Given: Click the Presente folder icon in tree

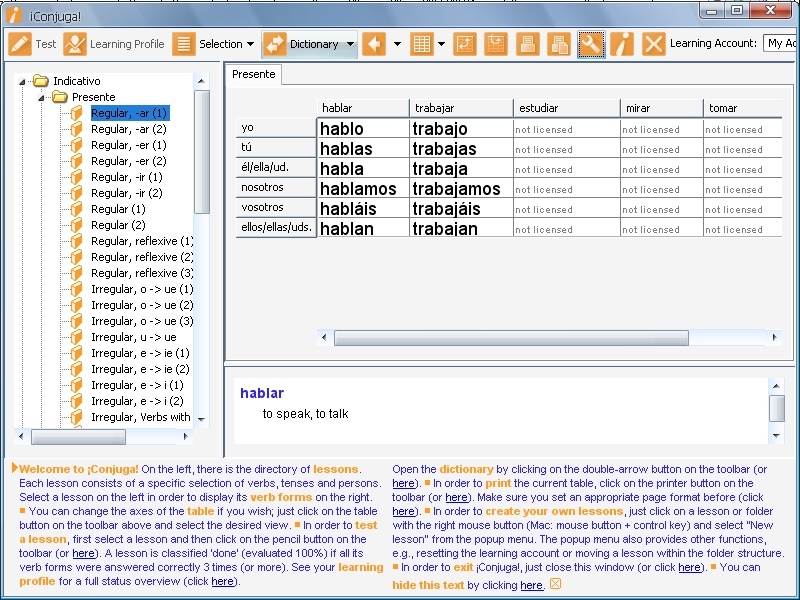Looking at the screenshot, I should [x=60, y=96].
